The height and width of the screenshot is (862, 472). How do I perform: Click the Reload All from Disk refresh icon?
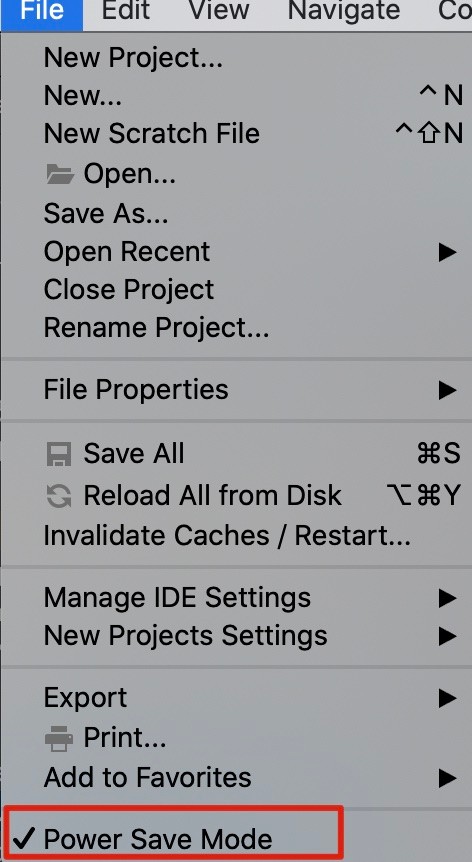click(x=58, y=496)
